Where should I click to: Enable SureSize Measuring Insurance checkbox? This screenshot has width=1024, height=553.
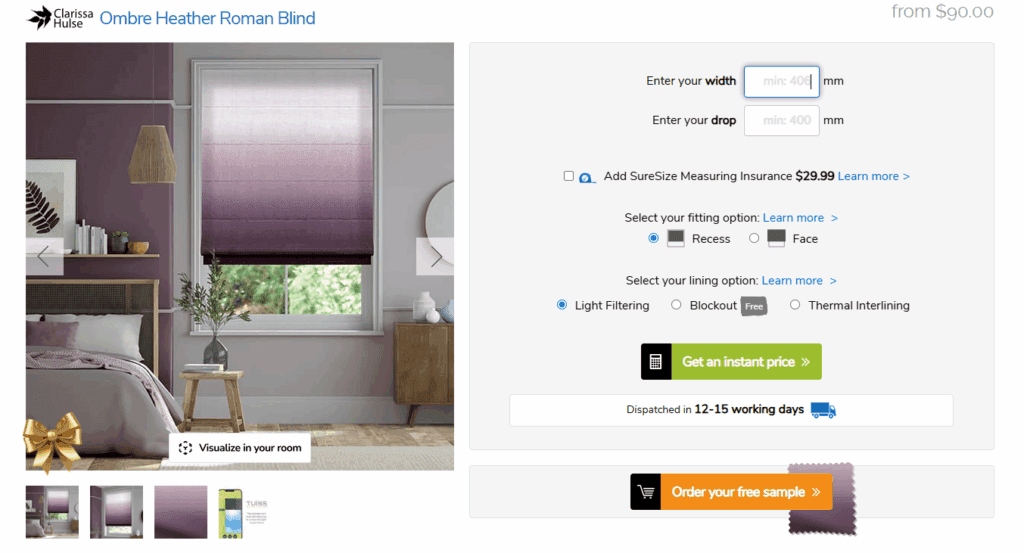[569, 176]
